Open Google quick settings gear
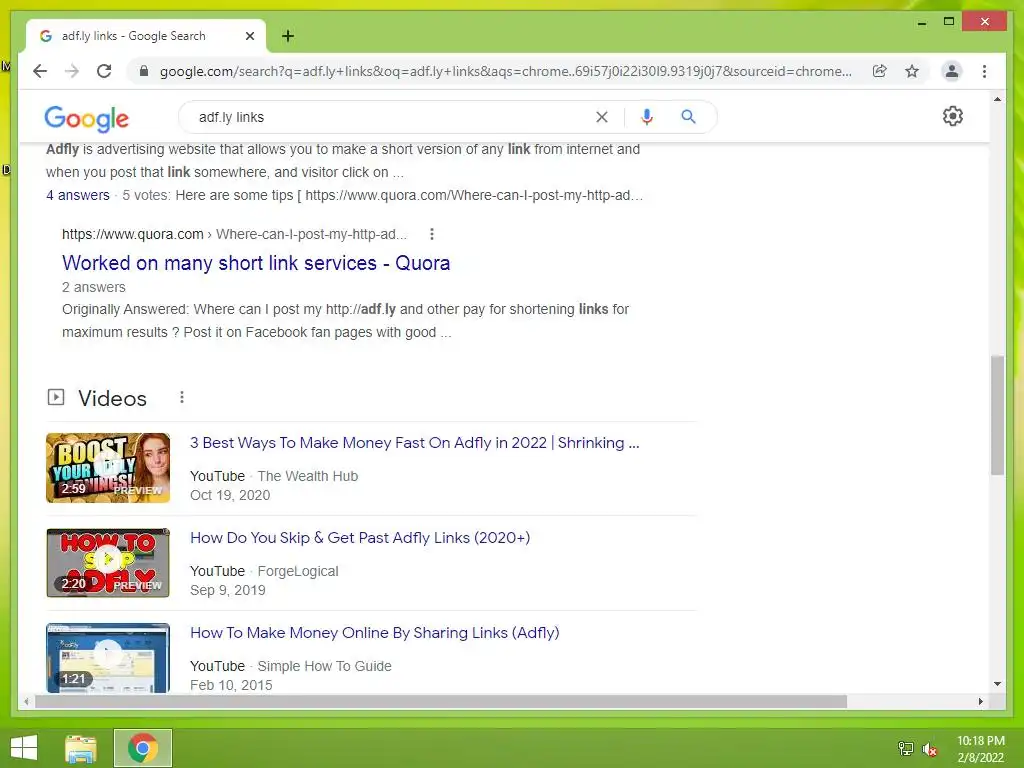The height and width of the screenshot is (768, 1024). pyautogui.click(x=952, y=116)
